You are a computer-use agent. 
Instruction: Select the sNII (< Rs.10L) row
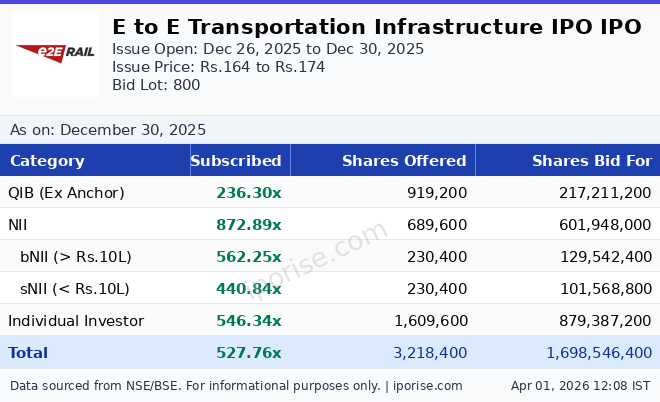(75, 289)
